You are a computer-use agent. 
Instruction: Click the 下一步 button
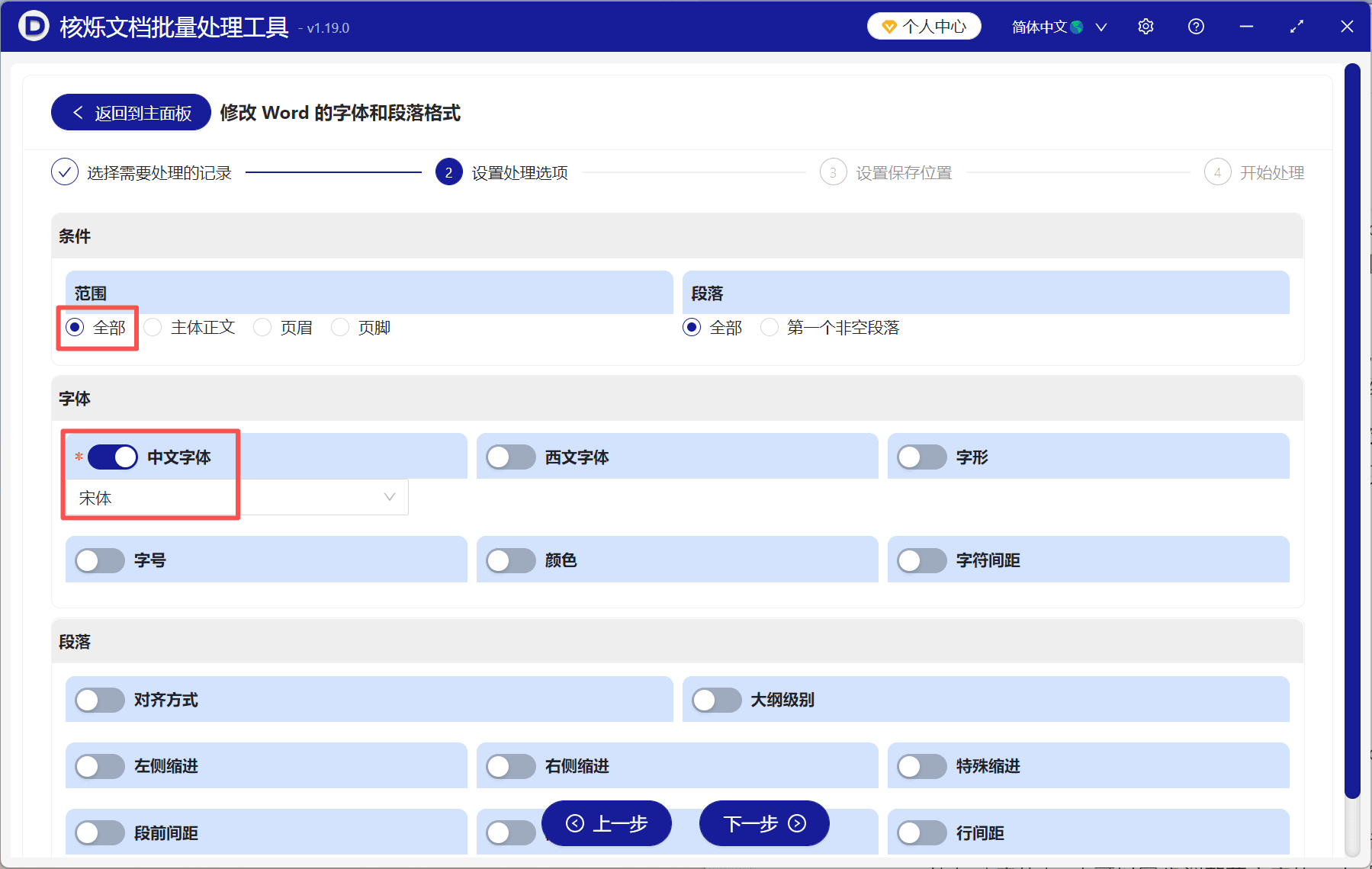click(x=763, y=823)
